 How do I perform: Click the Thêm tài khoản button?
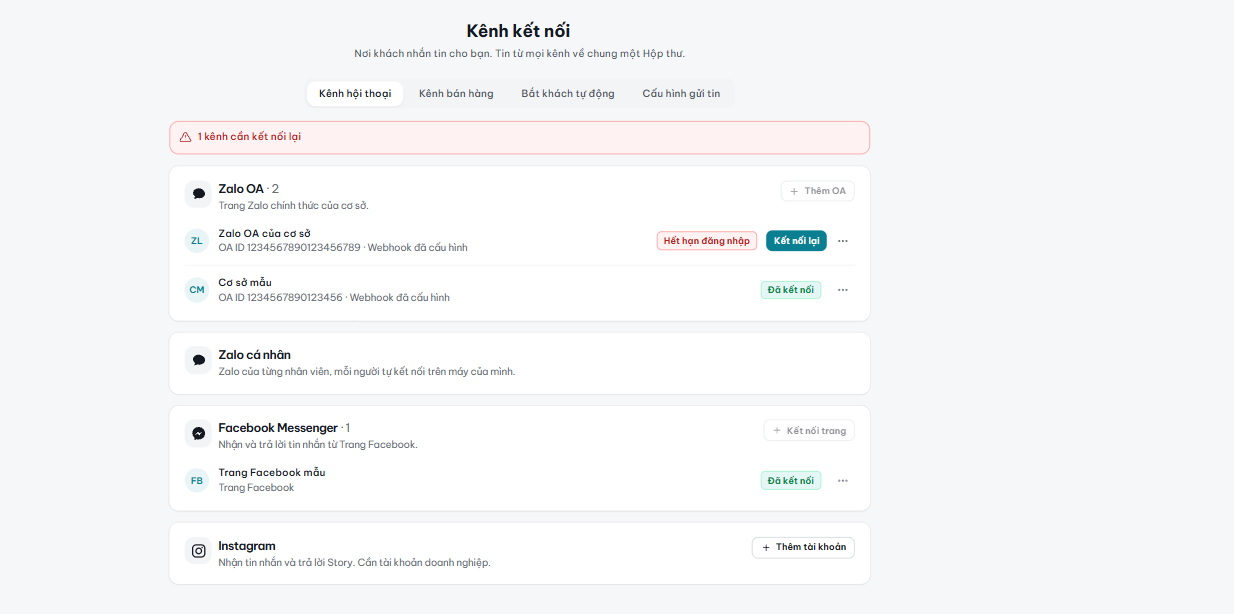coord(803,548)
